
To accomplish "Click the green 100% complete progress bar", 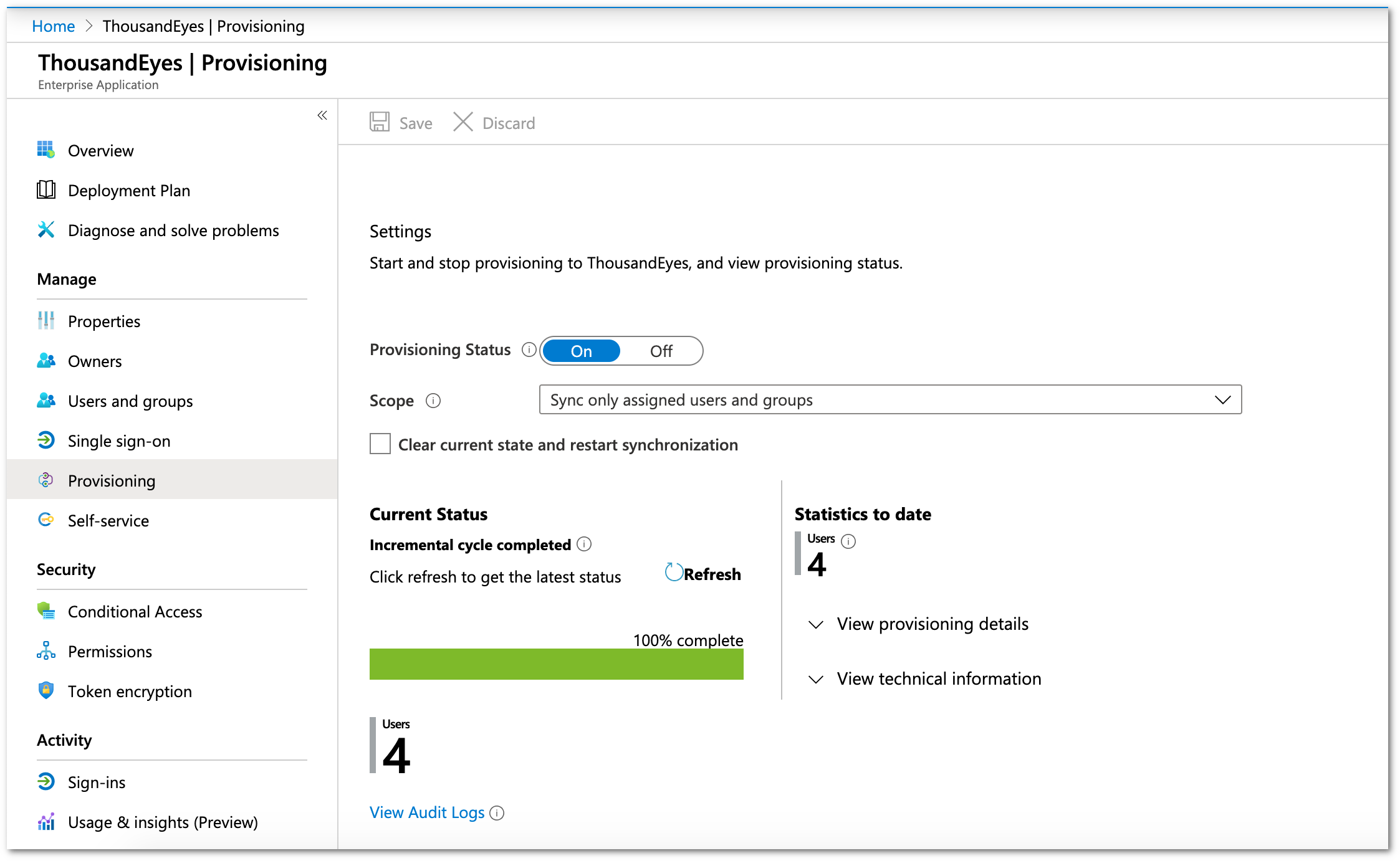I will 556,664.
